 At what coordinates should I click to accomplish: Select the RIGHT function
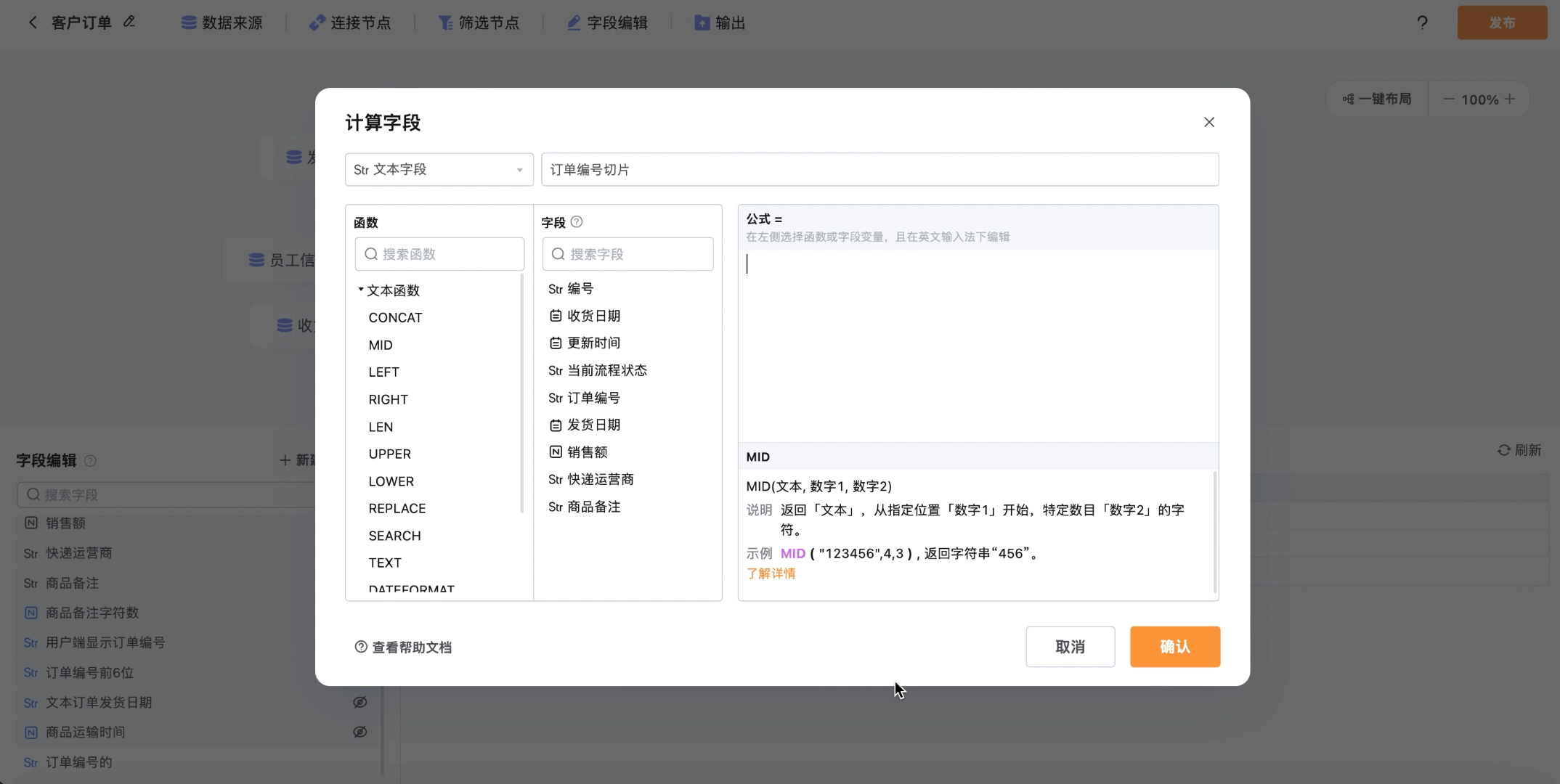[388, 399]
